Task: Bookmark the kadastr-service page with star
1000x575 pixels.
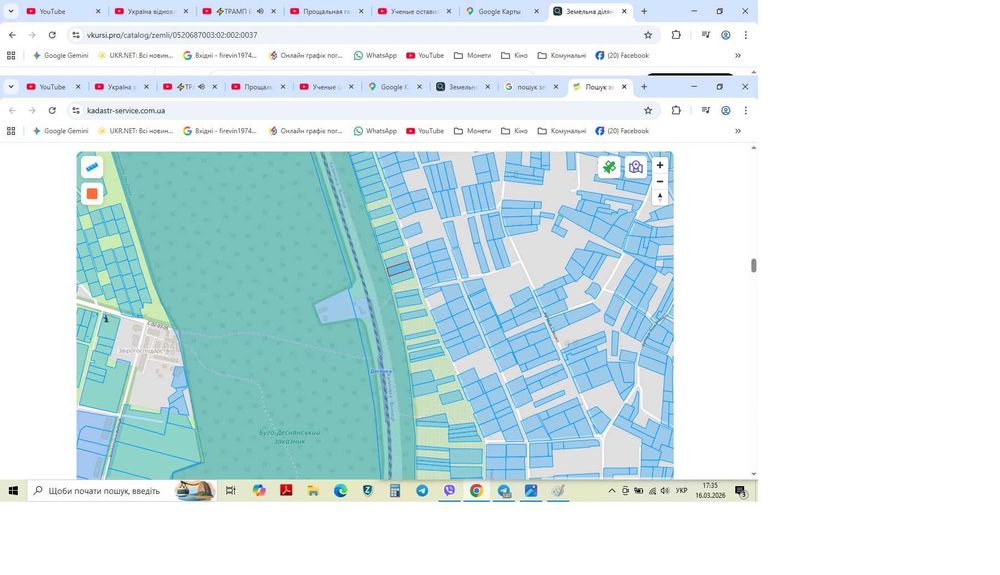Action: point(648,110)
